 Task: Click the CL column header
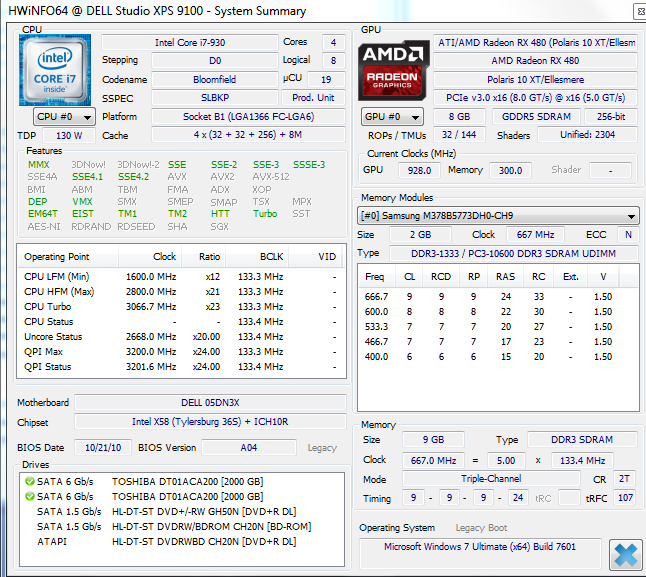pyautogui.click(x=409, y=277)
